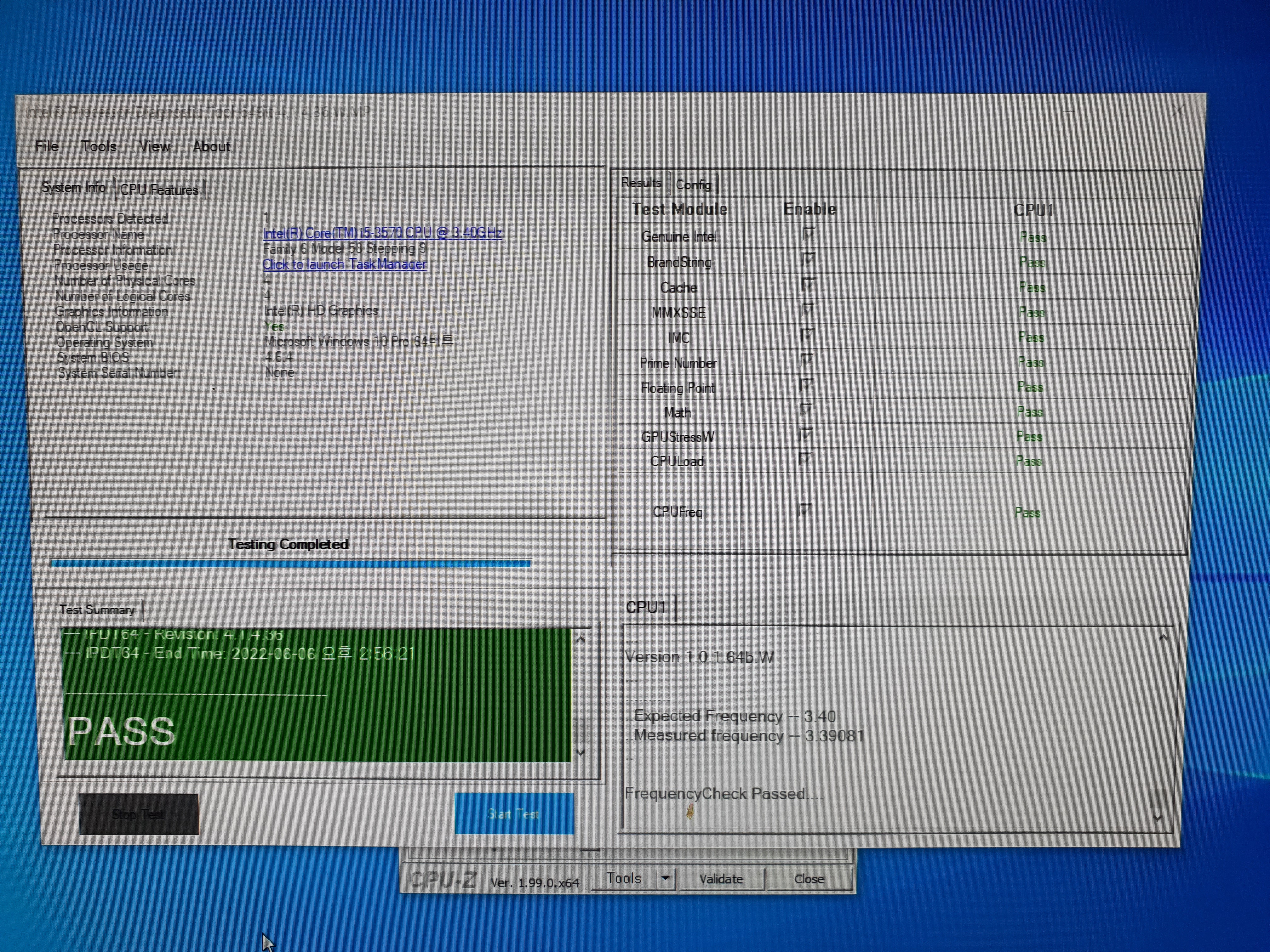Viewport: 1270px width, 952px height.
Task: Click to launch Task Manager link
Action: [345, 264]
